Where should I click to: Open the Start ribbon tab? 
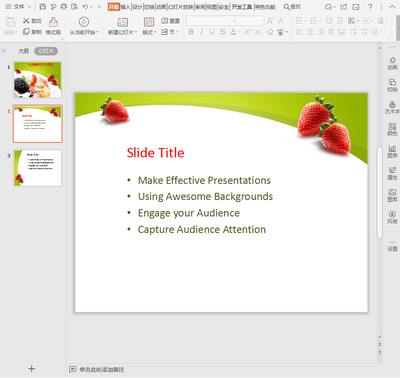tap(113, 7)
